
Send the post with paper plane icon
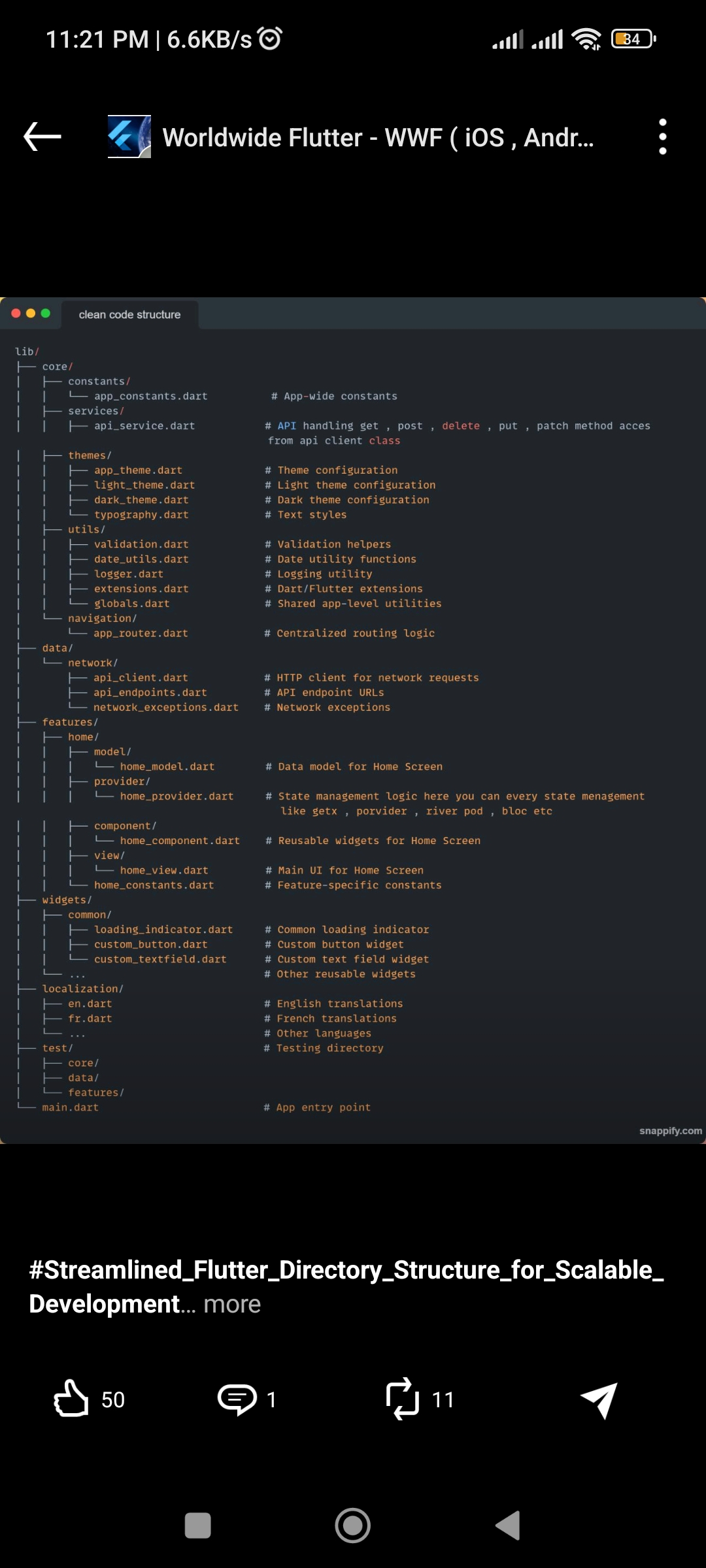[x=599, y=1400]
